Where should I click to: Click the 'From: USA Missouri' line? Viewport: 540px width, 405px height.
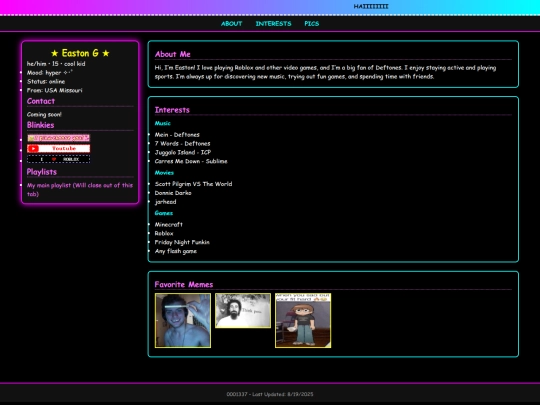coord(55,90)
